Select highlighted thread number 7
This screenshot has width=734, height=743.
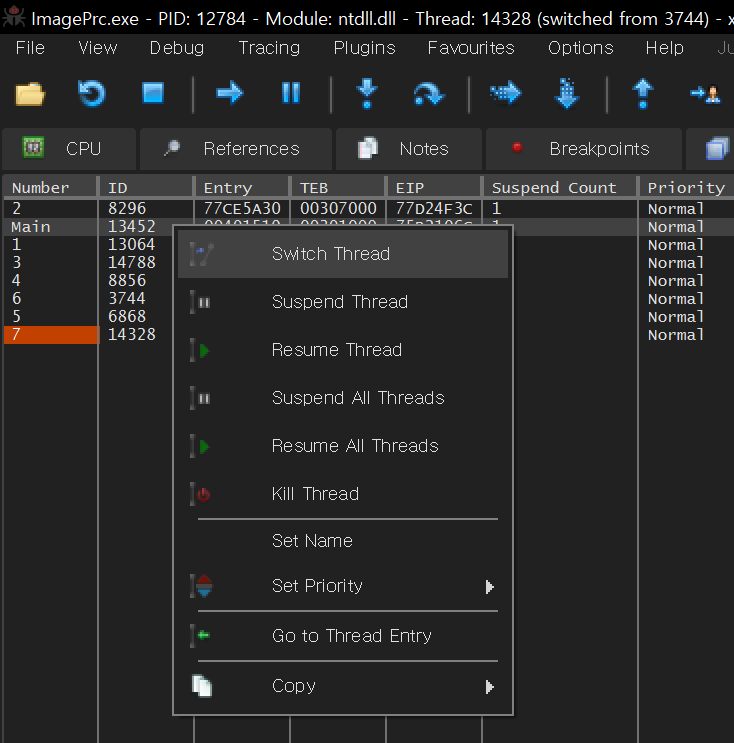click(51, 335)
